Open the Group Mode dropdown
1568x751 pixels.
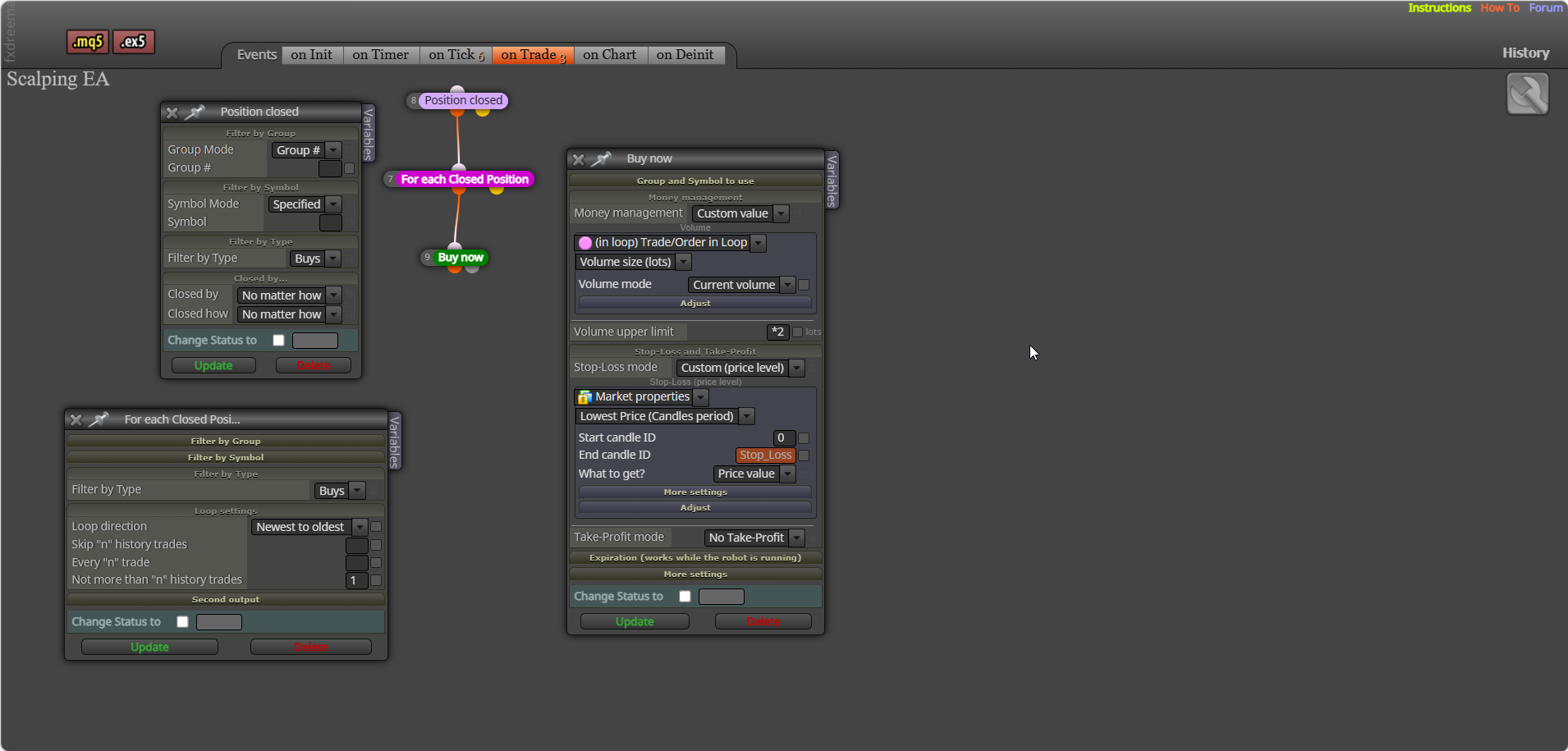pyautogui.click(x=306, y=150)
